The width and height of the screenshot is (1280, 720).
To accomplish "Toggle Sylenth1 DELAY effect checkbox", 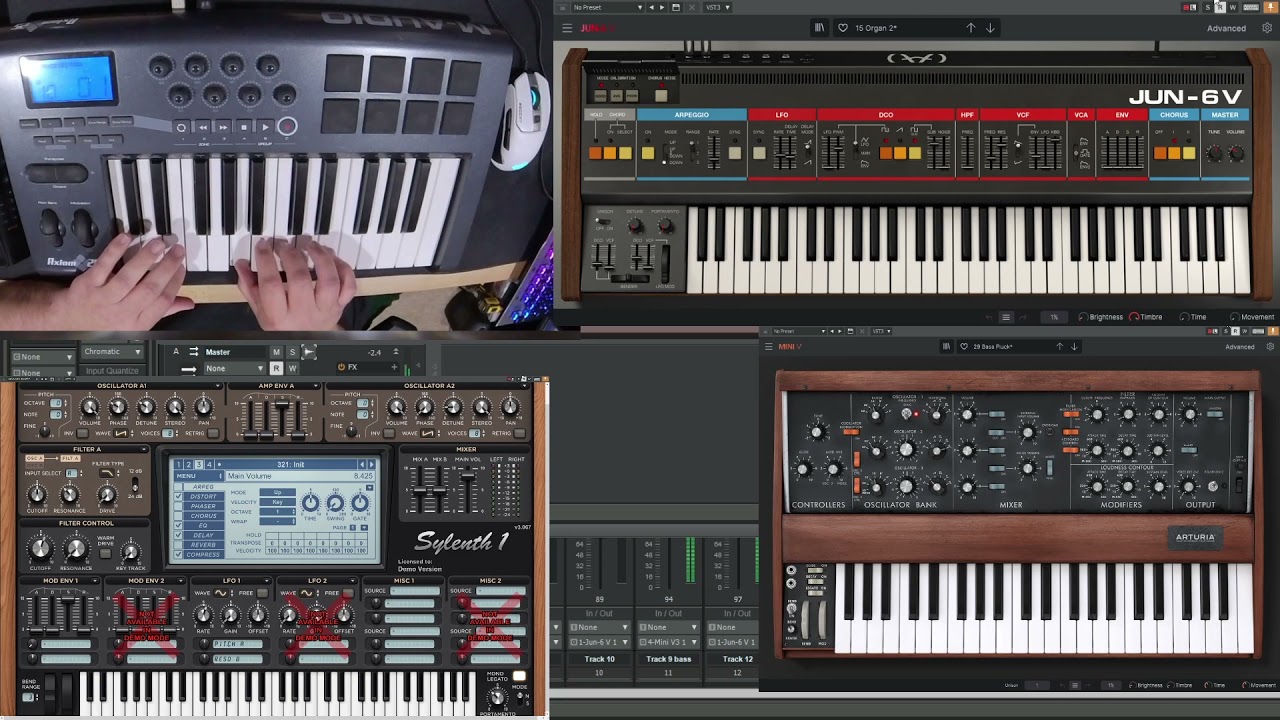I will [179, 535].
